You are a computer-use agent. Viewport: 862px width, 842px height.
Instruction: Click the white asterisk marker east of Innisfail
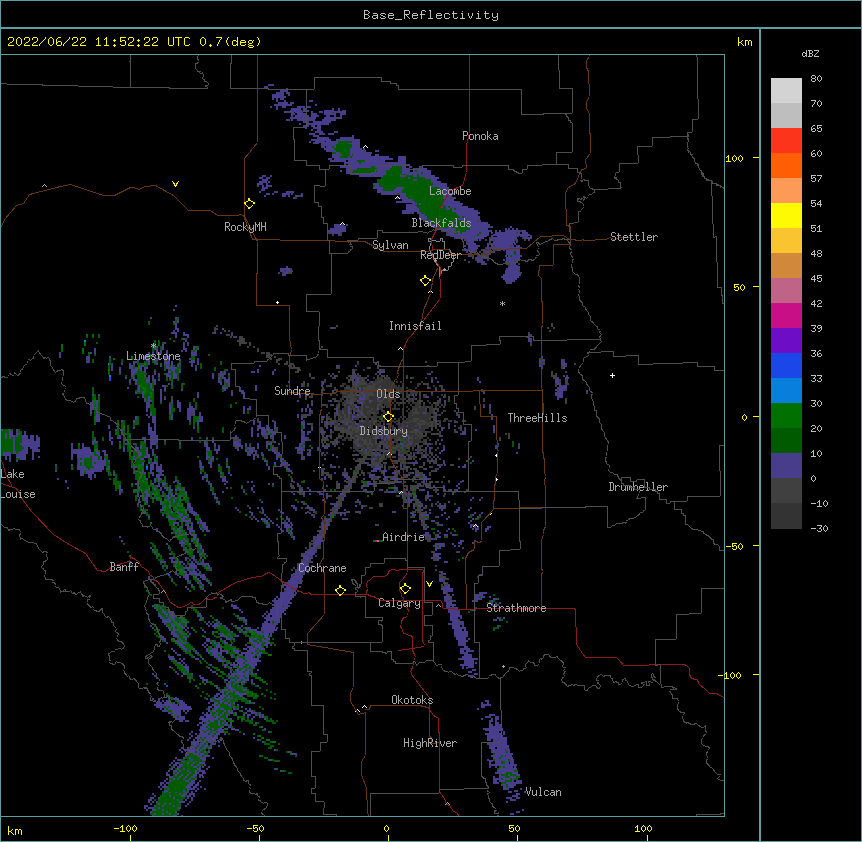[502, 303]
